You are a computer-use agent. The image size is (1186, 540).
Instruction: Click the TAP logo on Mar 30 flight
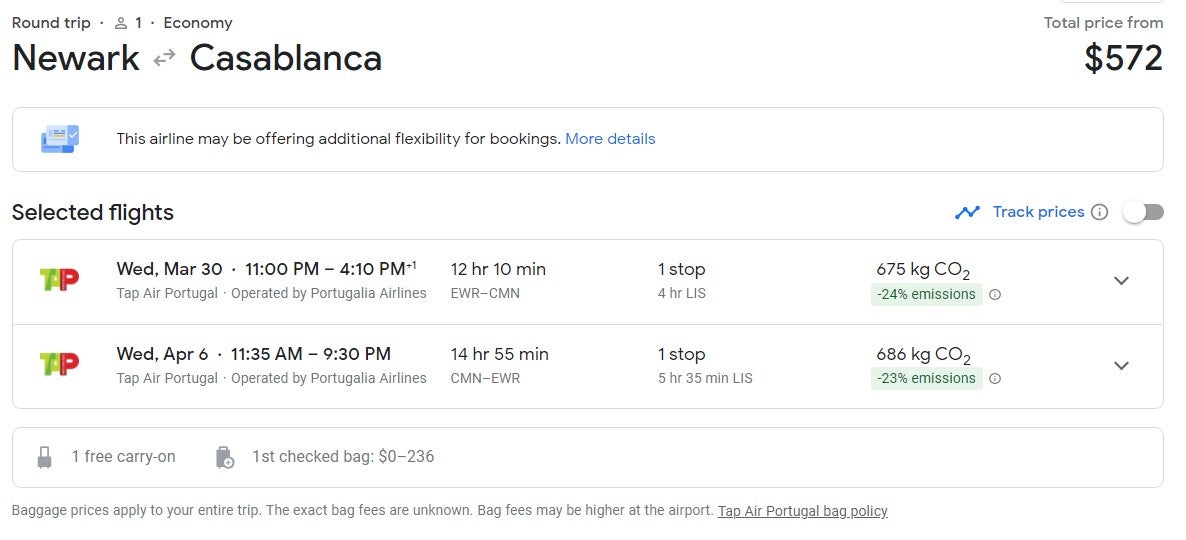[59, 281]
